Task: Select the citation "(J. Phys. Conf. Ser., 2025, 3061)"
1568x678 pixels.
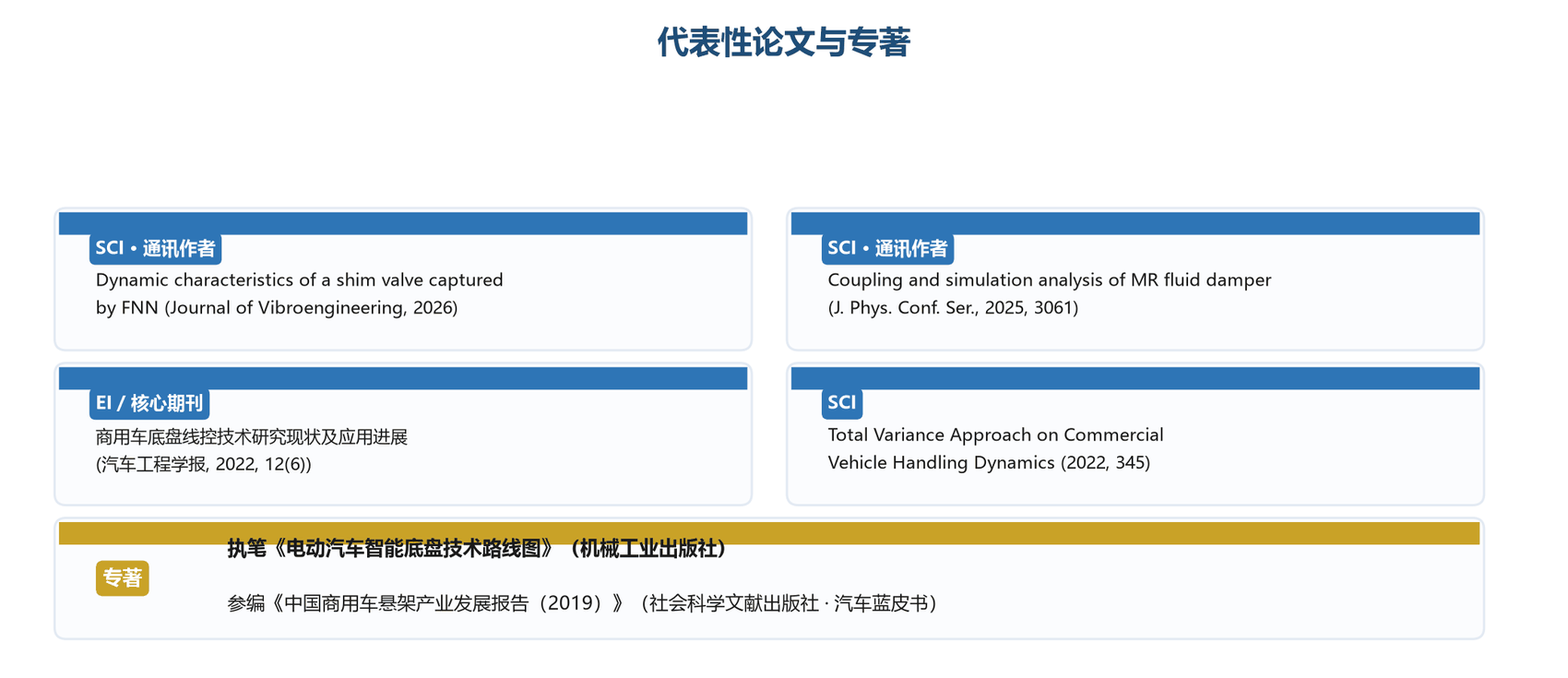Action: [x=953, y=307]
